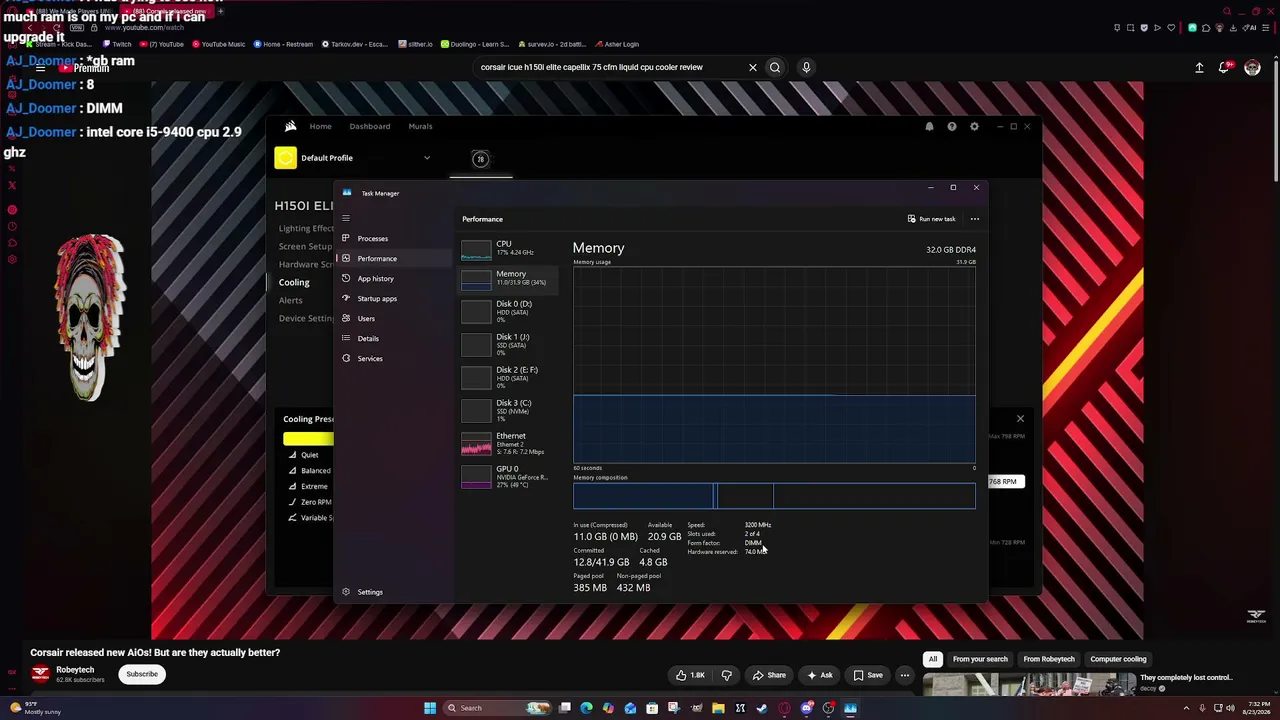Select the From Robeytech chip

[x=1049, y=659]
